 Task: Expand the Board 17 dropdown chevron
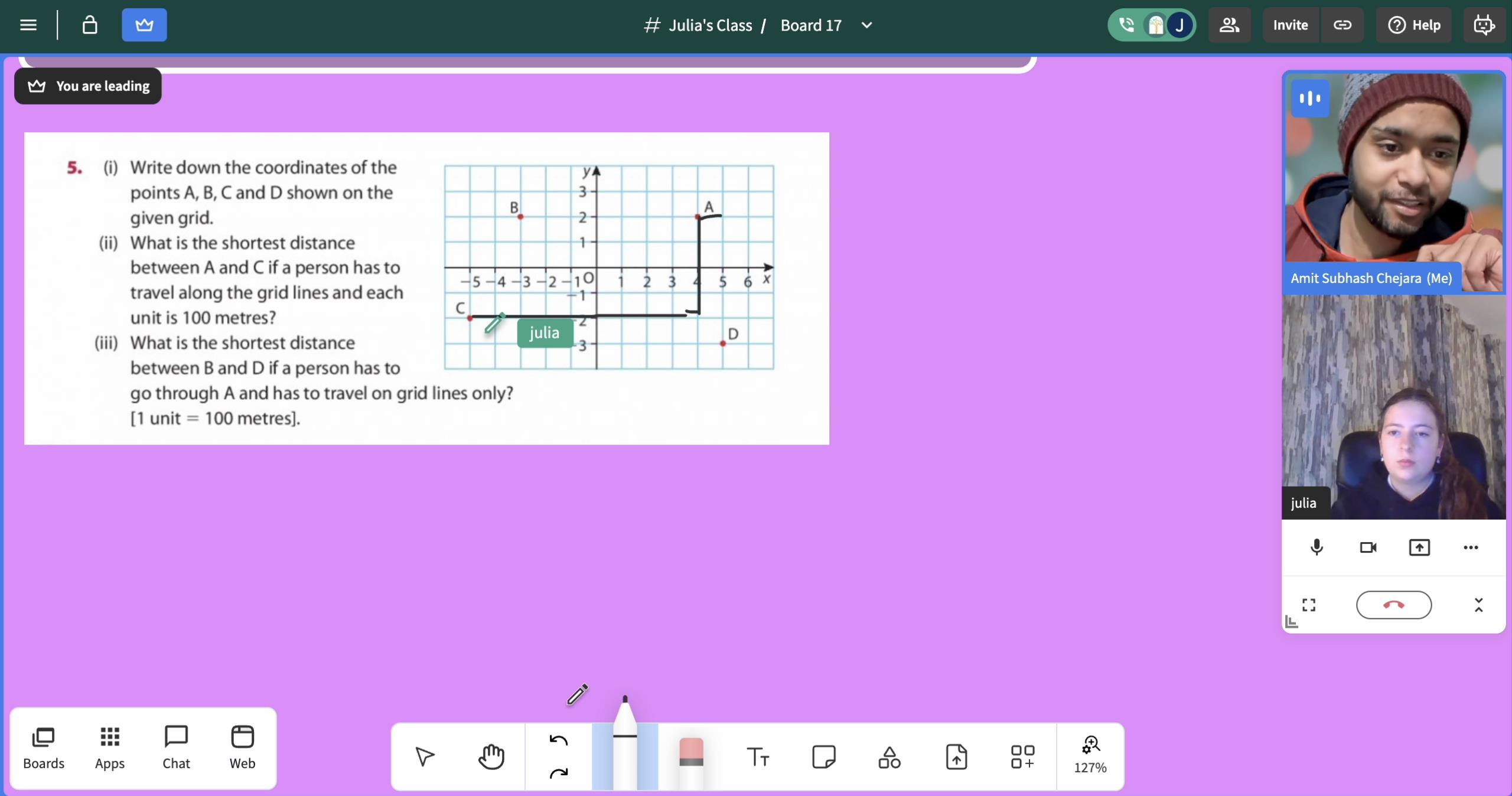[866, 25]
